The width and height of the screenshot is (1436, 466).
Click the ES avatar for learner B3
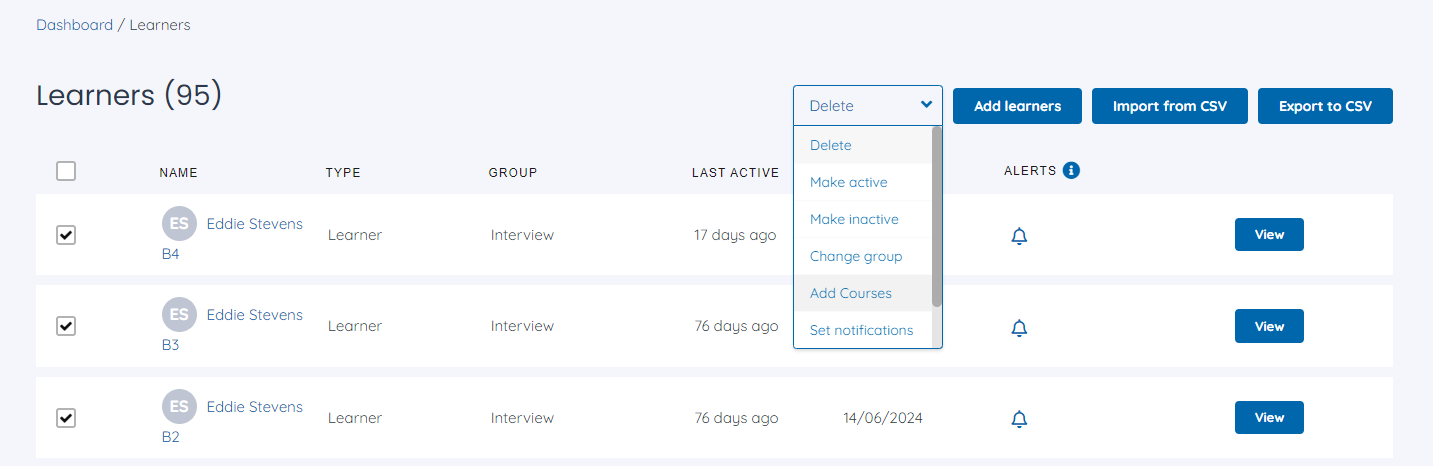[179, 315]
